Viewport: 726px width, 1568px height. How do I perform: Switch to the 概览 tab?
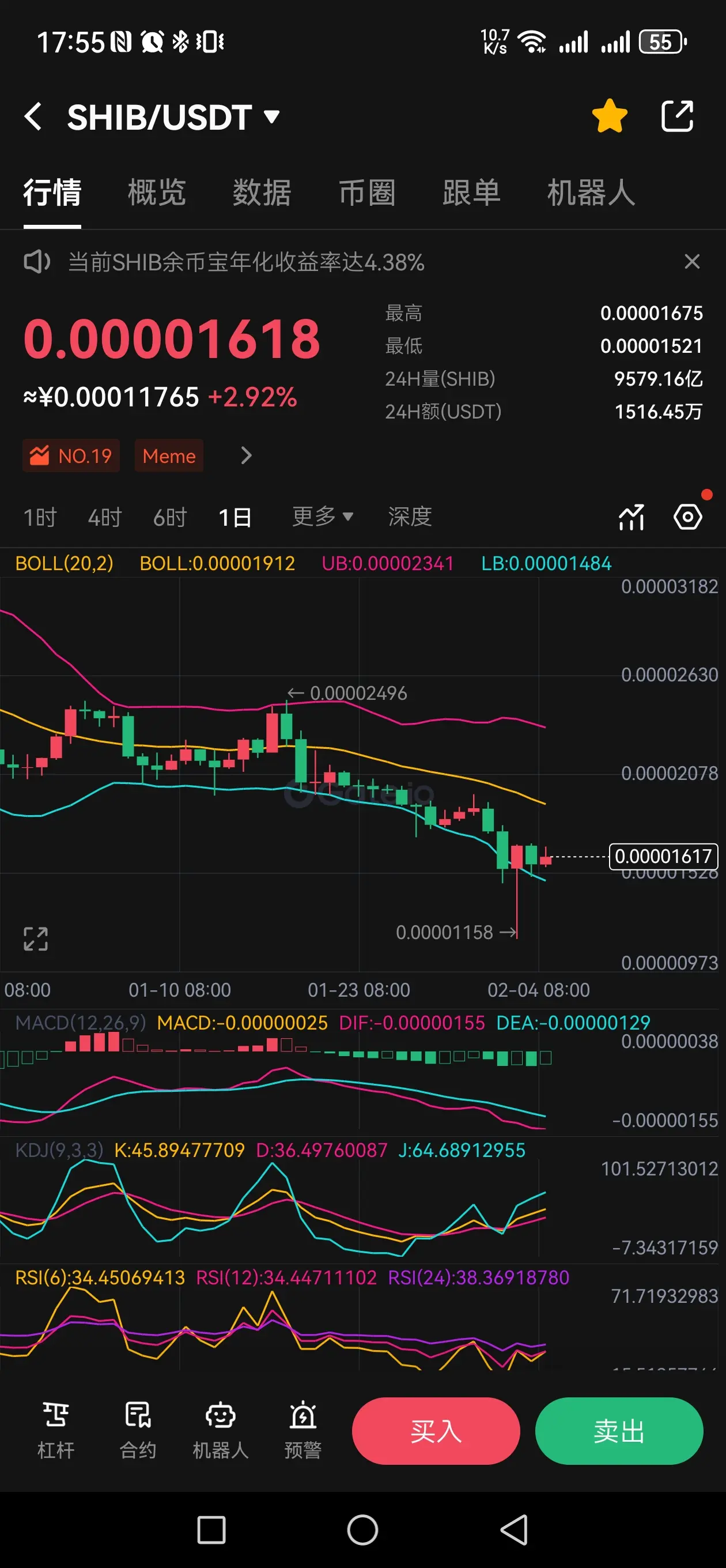coord(157,193)
